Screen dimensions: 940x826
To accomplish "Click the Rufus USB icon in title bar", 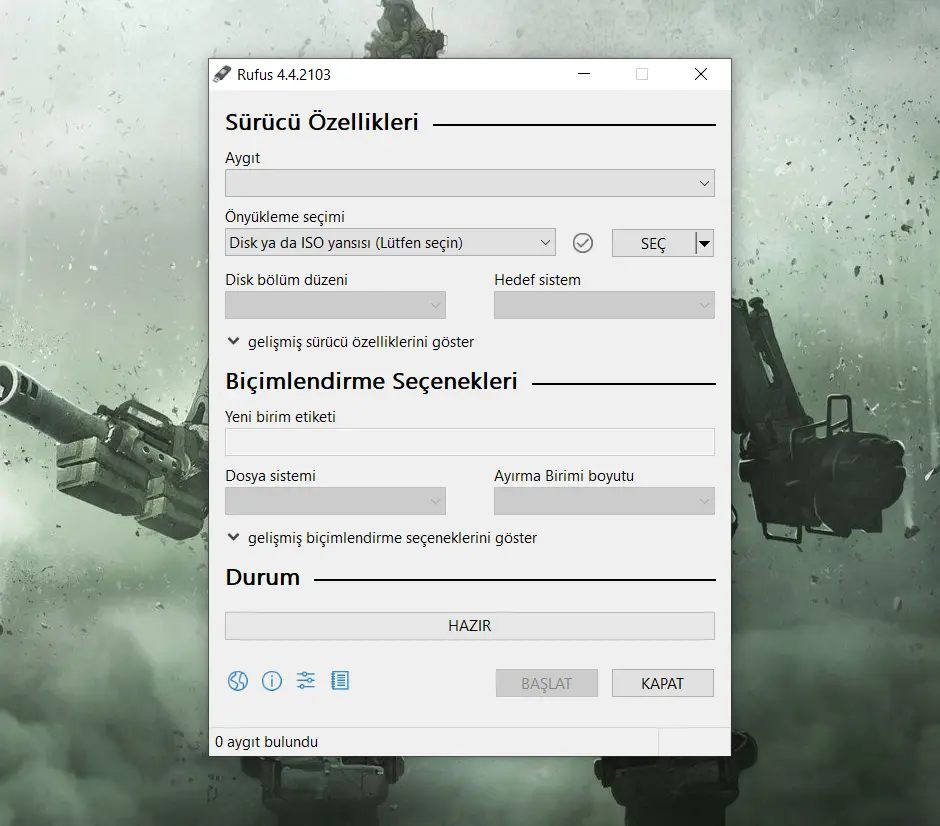I will [222, 74].
